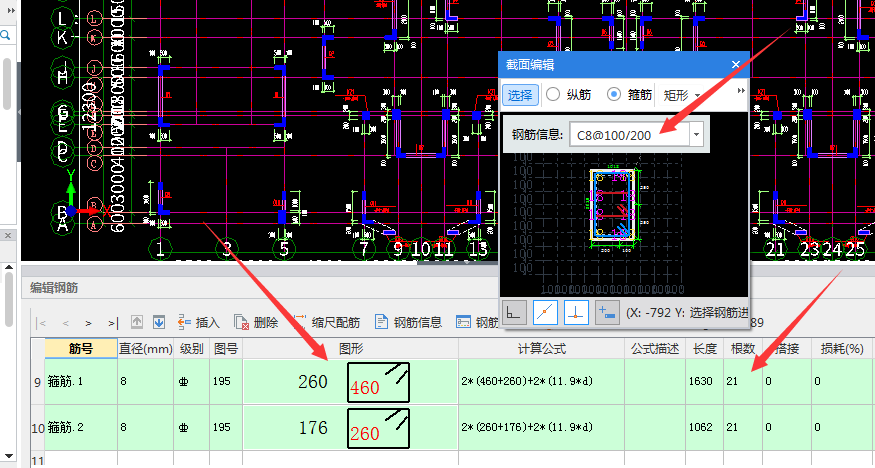Click grid axis bubble 21 in drawing

775,249
